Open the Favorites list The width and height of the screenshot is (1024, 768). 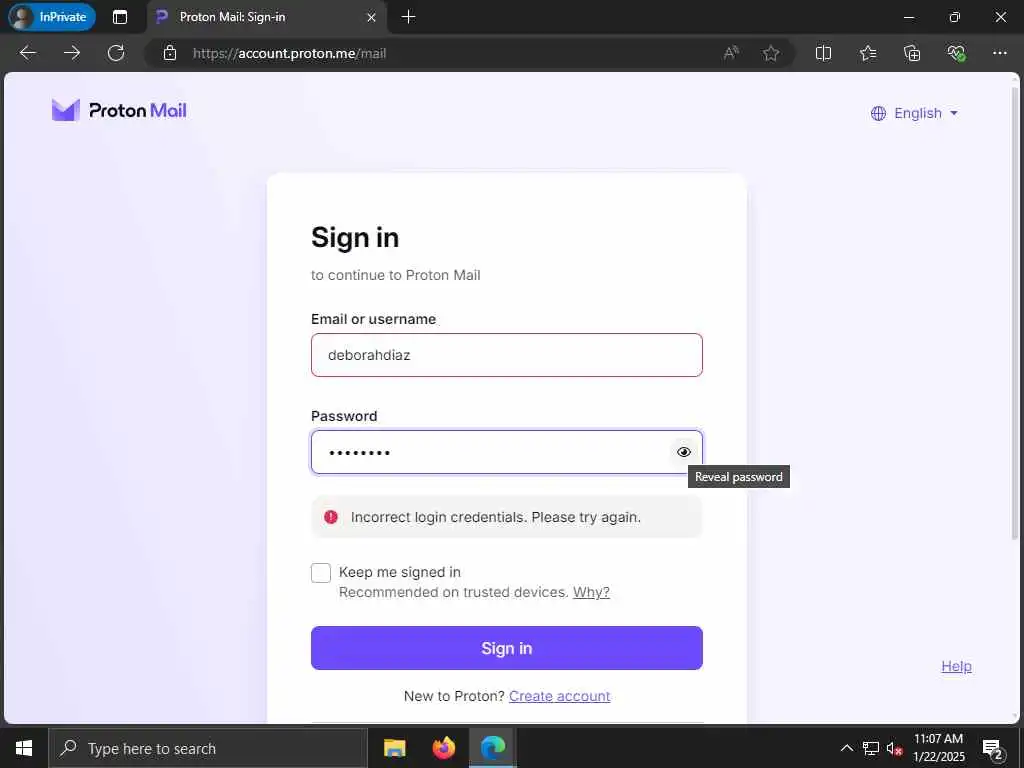[868, 53]
